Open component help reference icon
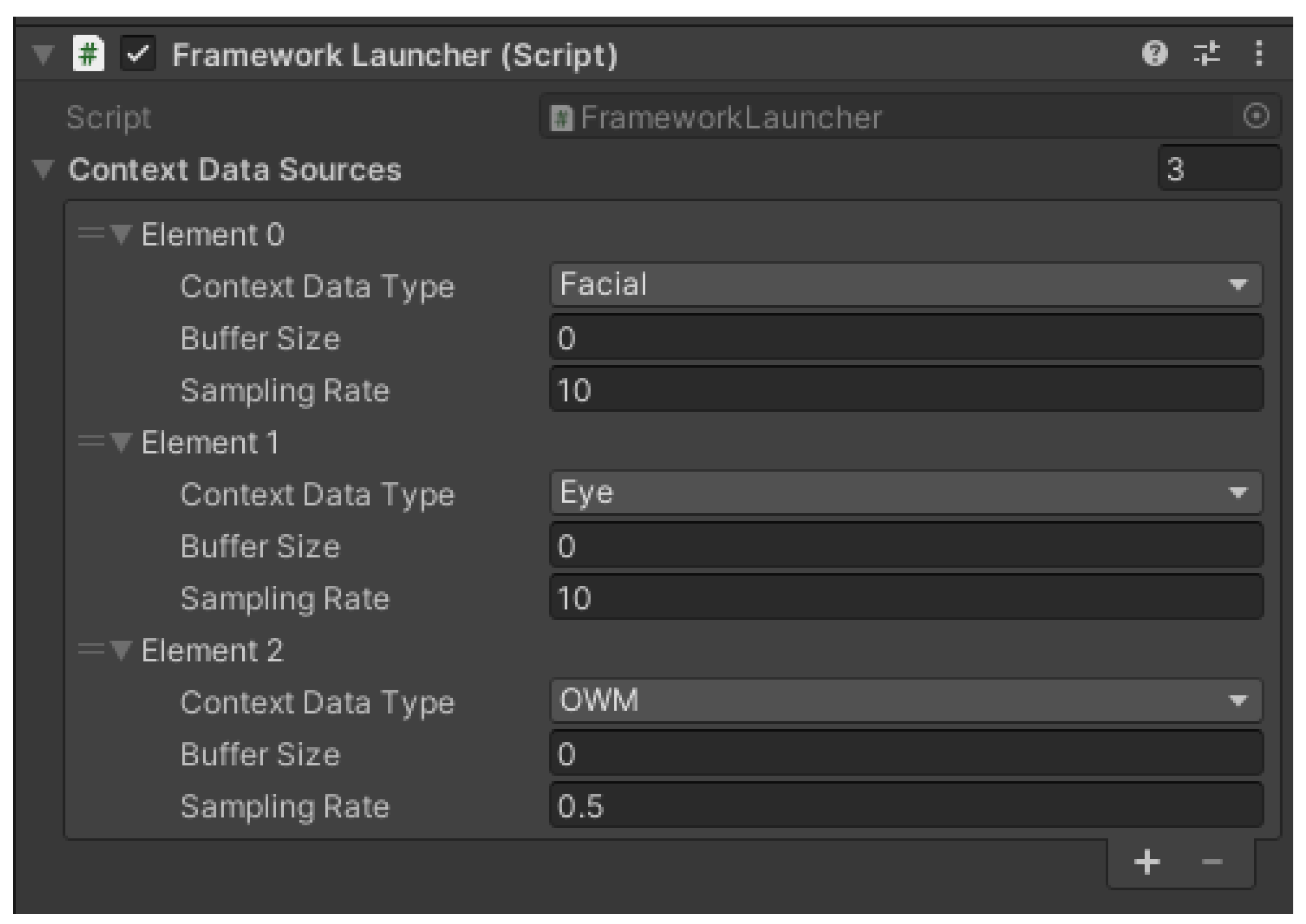This screenshot has width=1306, height=924. pos(1154,54)
